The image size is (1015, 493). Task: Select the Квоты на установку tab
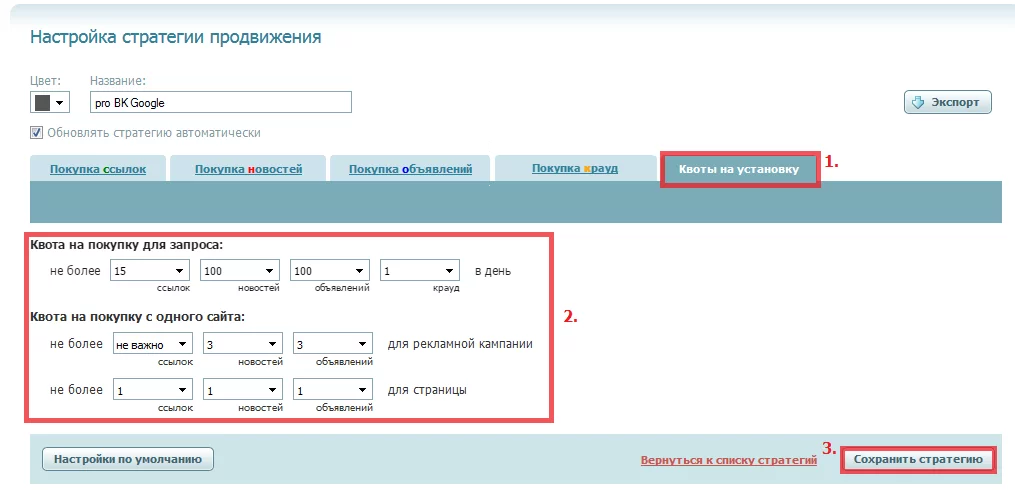[739, 170]
